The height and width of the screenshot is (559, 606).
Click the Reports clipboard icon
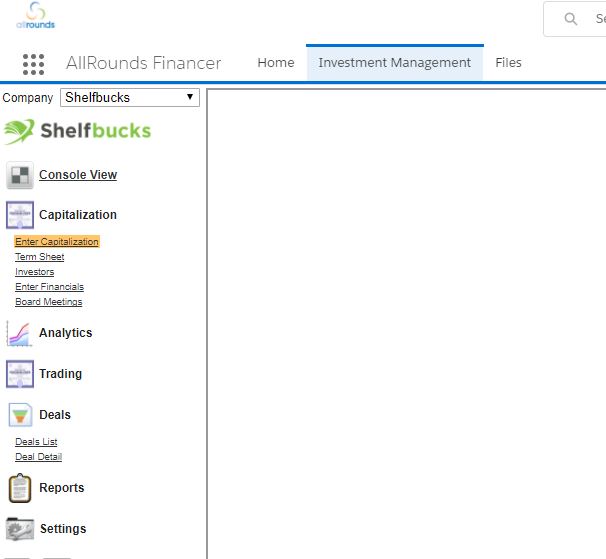click(20, 488)
